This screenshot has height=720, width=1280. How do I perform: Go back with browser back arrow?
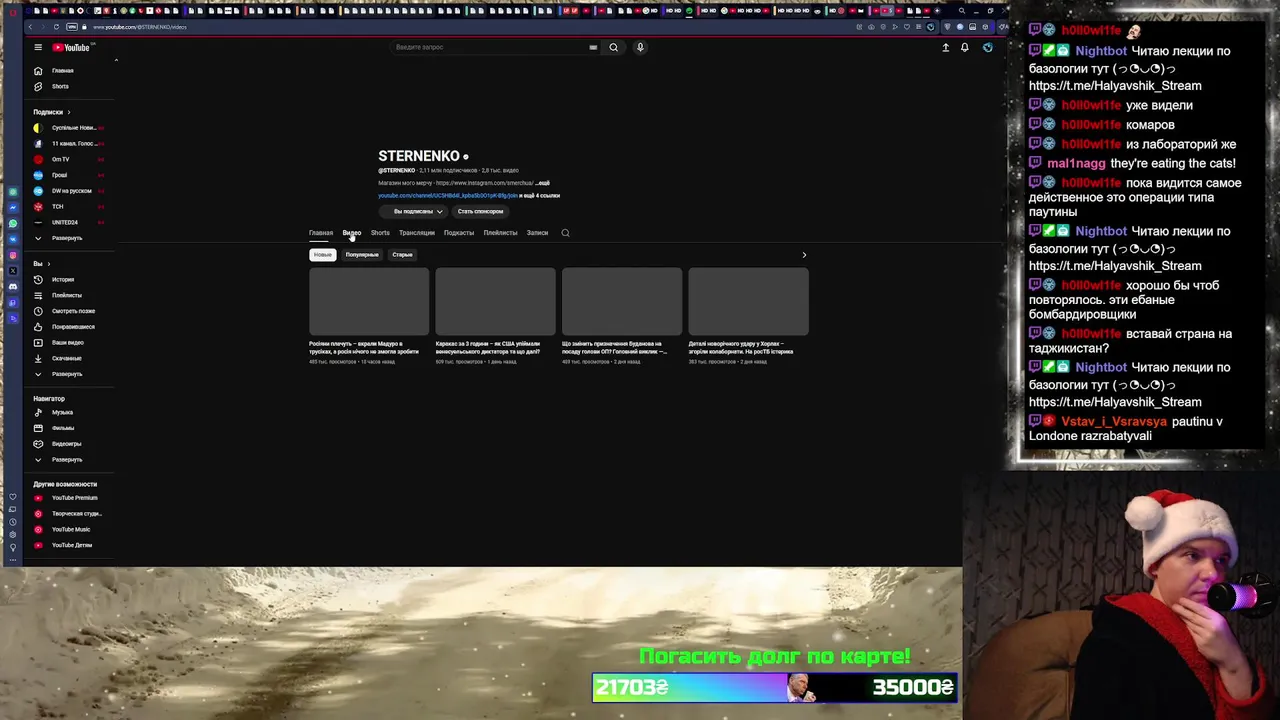pos(30,27)
